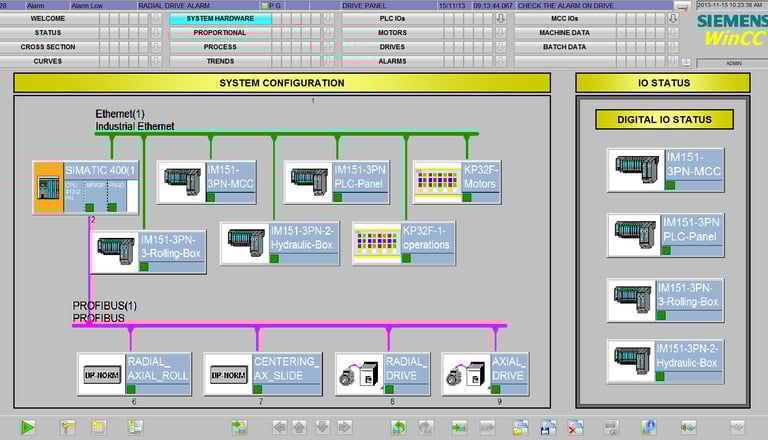Open the MCC IOs screen

565,19
